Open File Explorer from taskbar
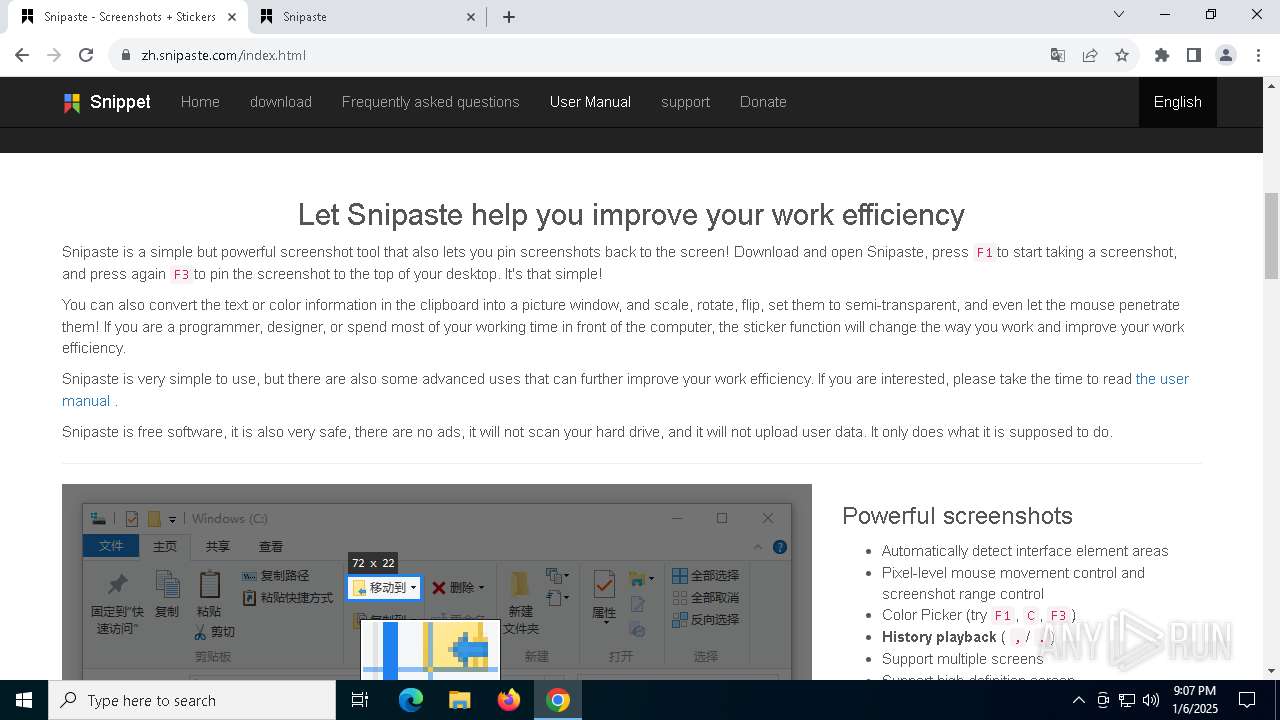The width and height of the screenshot is (1280, 720). 459,700
